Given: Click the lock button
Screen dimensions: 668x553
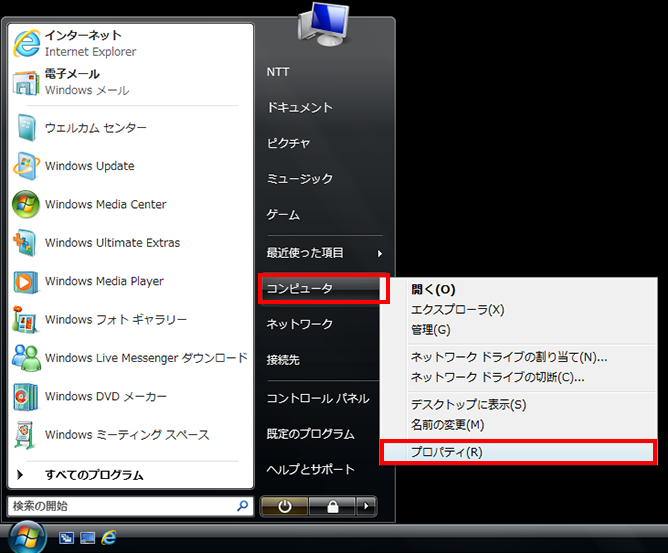Looking at the screenshot, I should (x=331, y=506).
